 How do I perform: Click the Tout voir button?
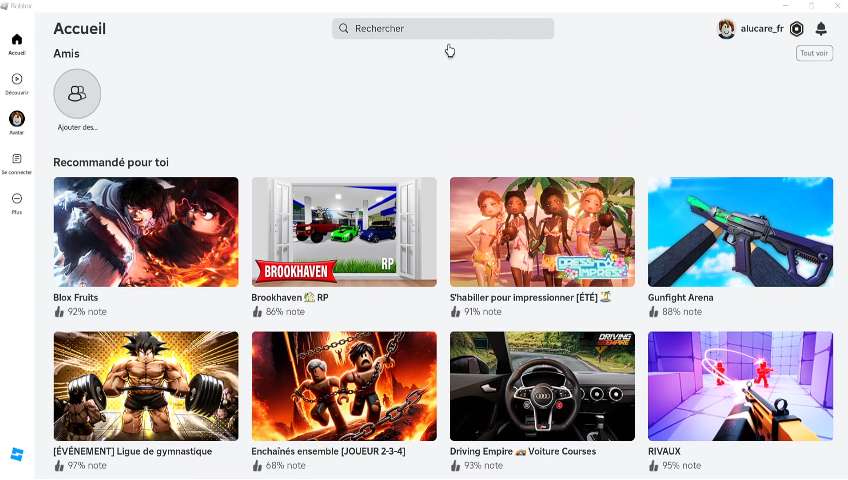pyautogui.click(x=814, y=54)
